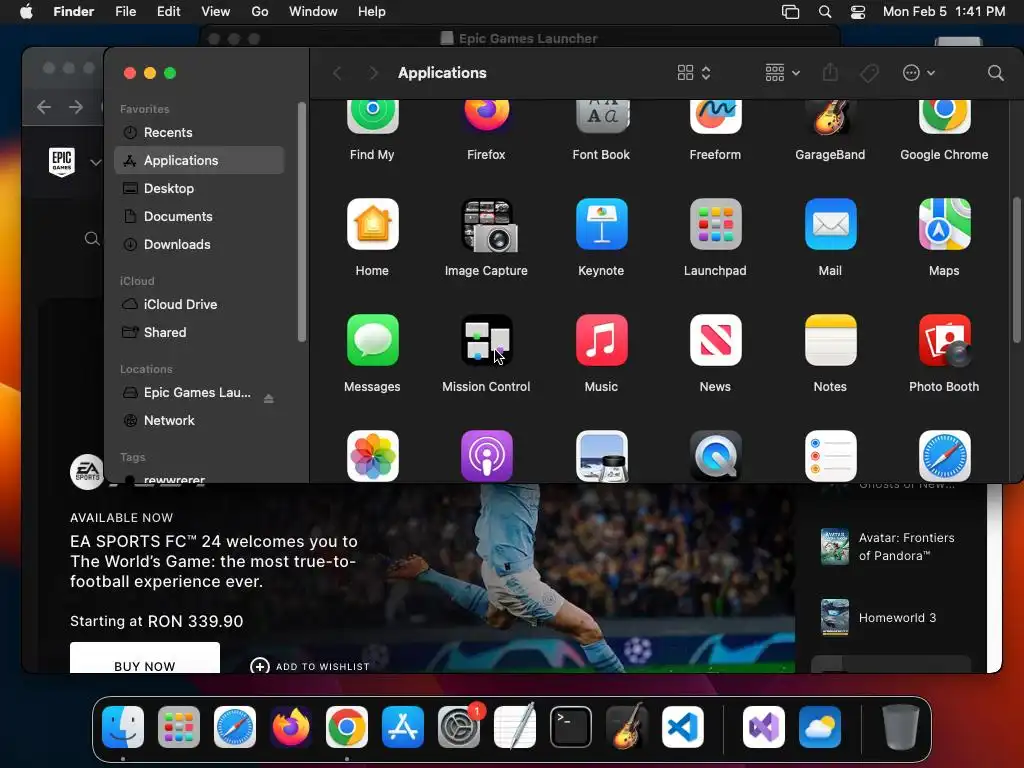1024x768 pixels.
Task: Select the Photos app pinwheel icon
Action: [x=372, y=456]
